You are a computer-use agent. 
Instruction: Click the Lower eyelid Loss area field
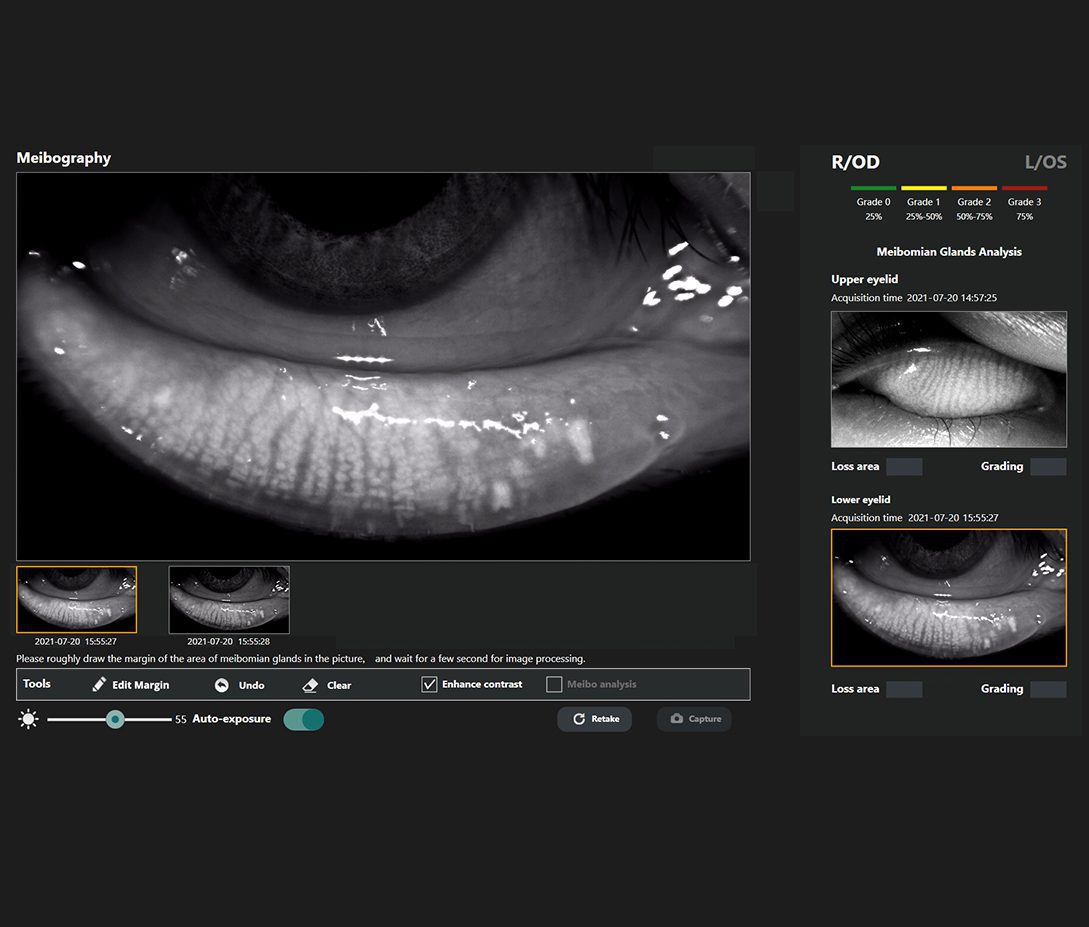(904, 689)
